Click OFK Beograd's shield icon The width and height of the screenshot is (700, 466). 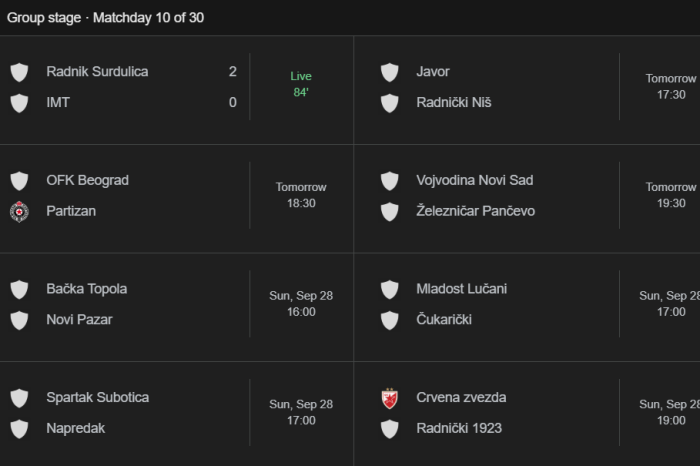[x=19, y=181]
